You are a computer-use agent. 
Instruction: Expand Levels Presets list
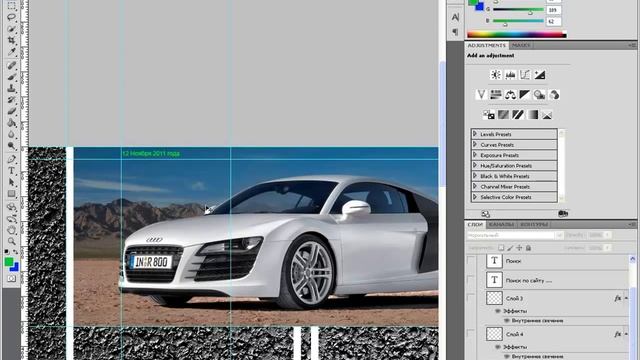click(x=475, y=134)
